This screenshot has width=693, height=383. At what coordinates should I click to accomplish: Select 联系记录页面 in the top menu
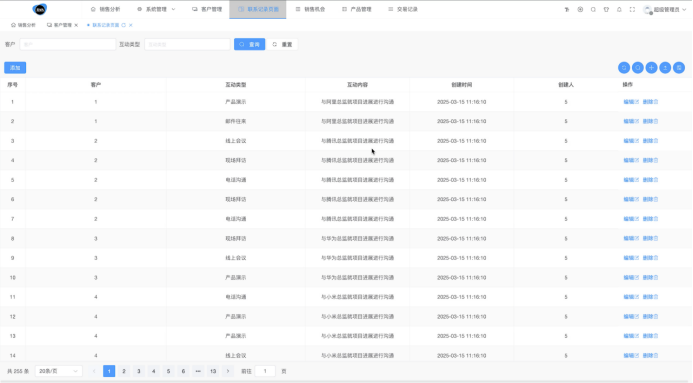[x=258, y=9]
